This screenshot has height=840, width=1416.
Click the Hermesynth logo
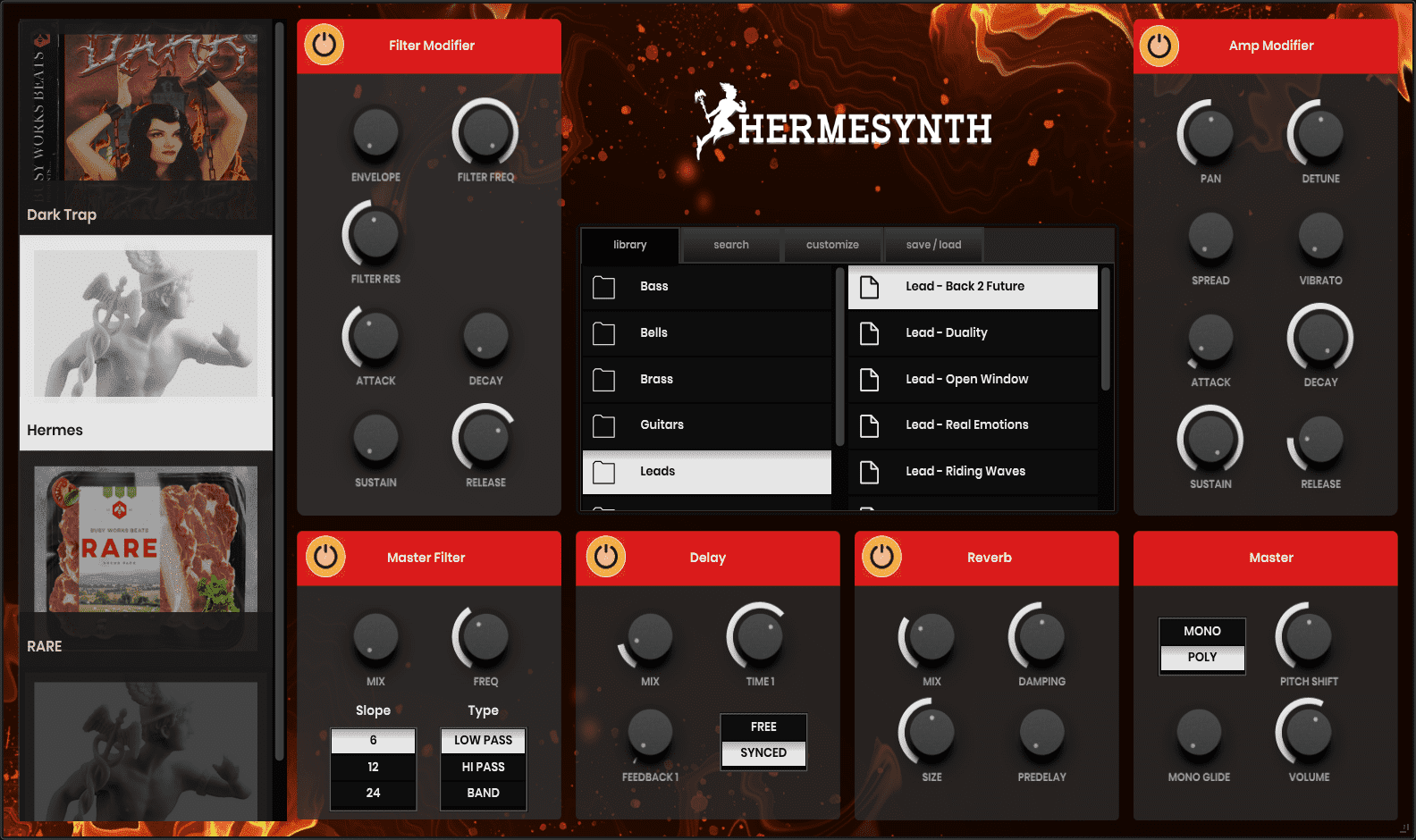tap(843, 122)
